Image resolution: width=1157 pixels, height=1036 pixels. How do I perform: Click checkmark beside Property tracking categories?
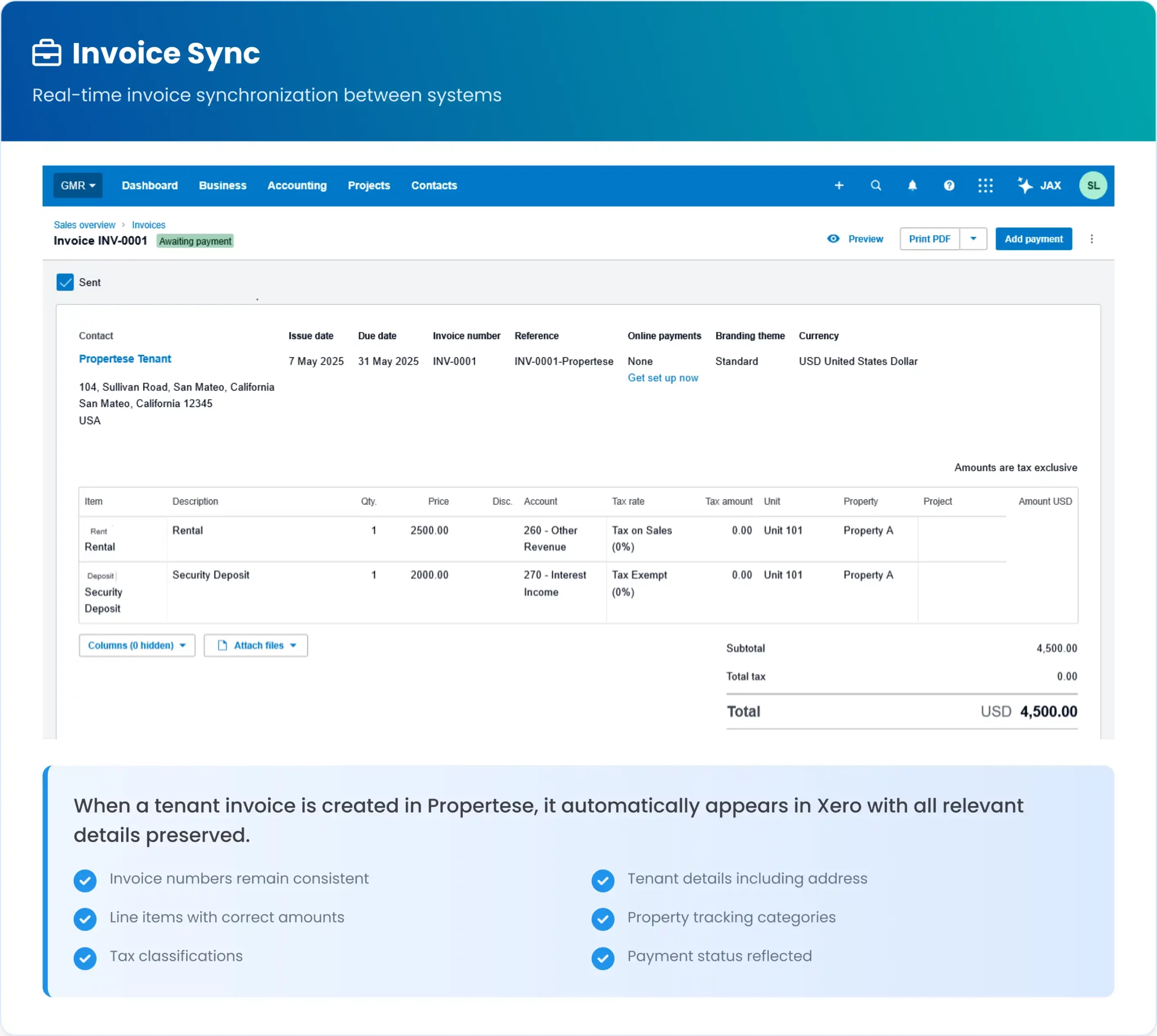[x=603, y=919]
